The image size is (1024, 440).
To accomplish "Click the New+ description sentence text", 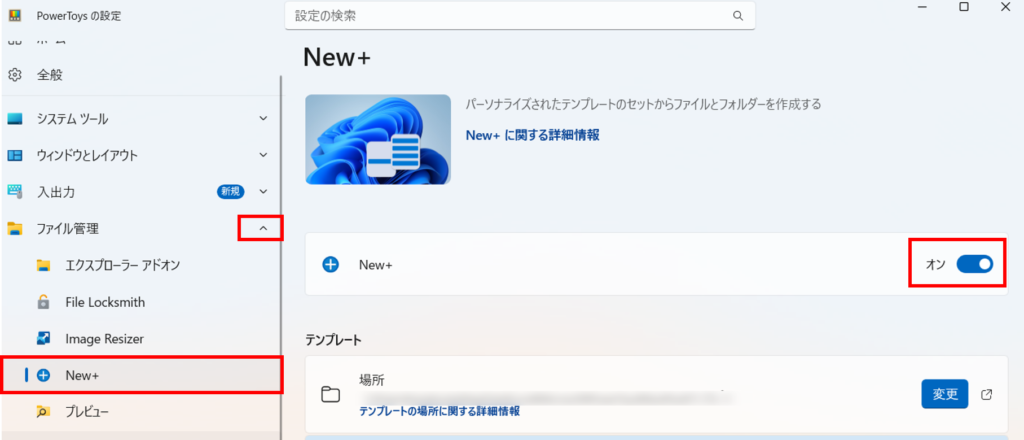I will (643, 104).
